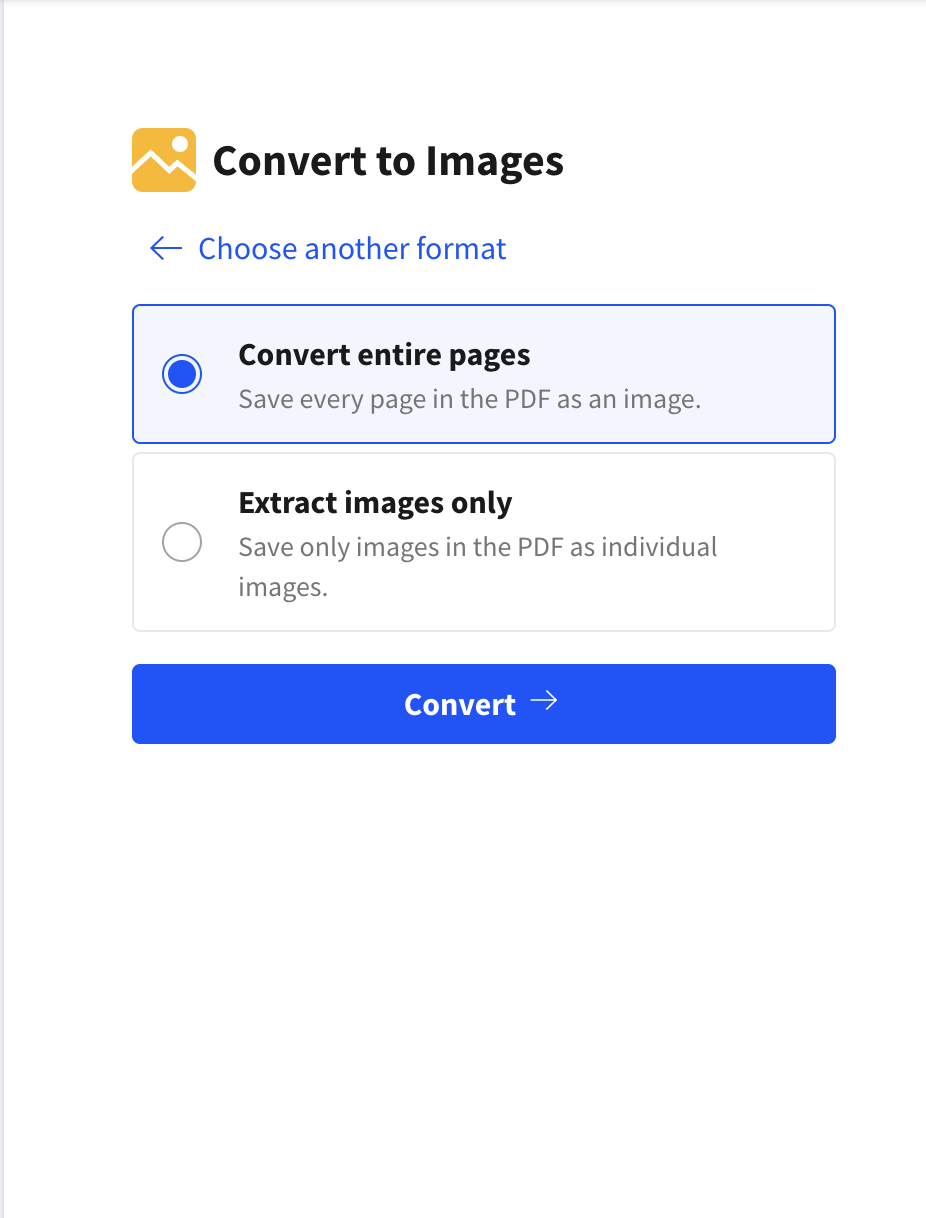Click the Convert to Images heading
The height and width of the screenshot is (1218, 926).
[389, 160]
